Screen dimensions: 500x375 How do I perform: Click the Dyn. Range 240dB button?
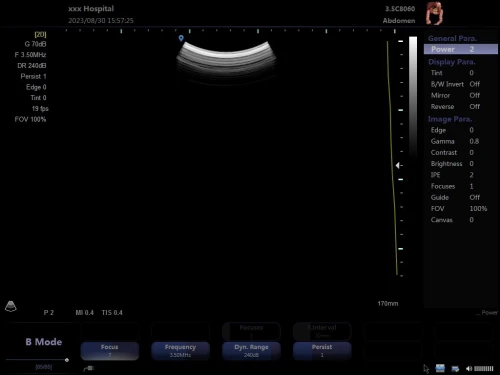click(251, 351)
